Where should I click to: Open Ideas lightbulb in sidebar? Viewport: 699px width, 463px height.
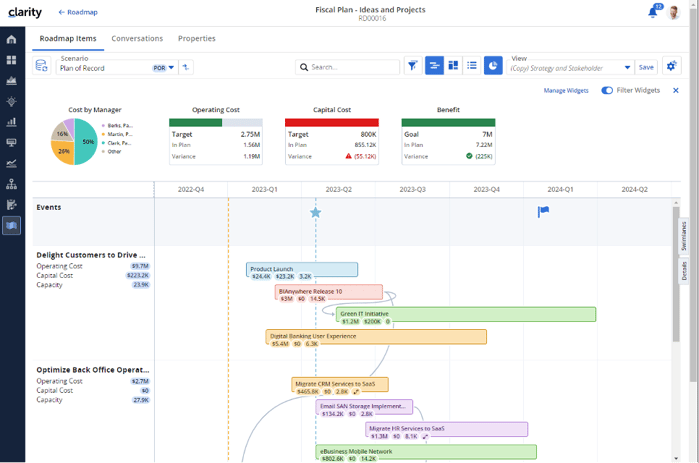(12, 102)
